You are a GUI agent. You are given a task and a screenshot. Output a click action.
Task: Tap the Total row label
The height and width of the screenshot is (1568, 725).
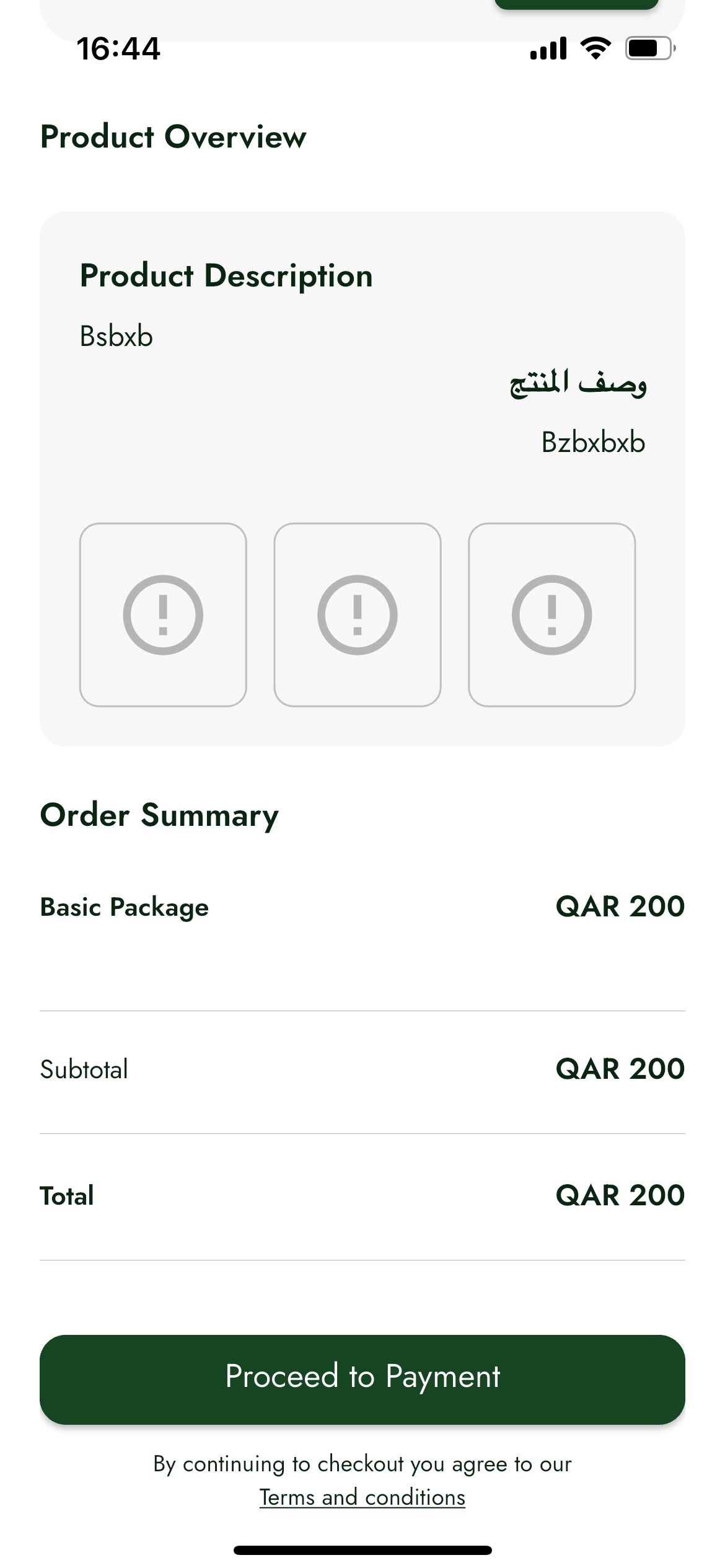coord(67,1195)
